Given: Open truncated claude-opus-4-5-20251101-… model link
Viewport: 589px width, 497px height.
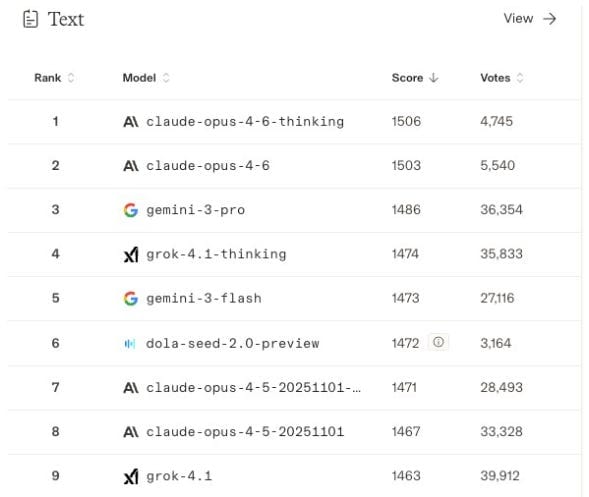Looking at the screenshot, I should (253, 388).
